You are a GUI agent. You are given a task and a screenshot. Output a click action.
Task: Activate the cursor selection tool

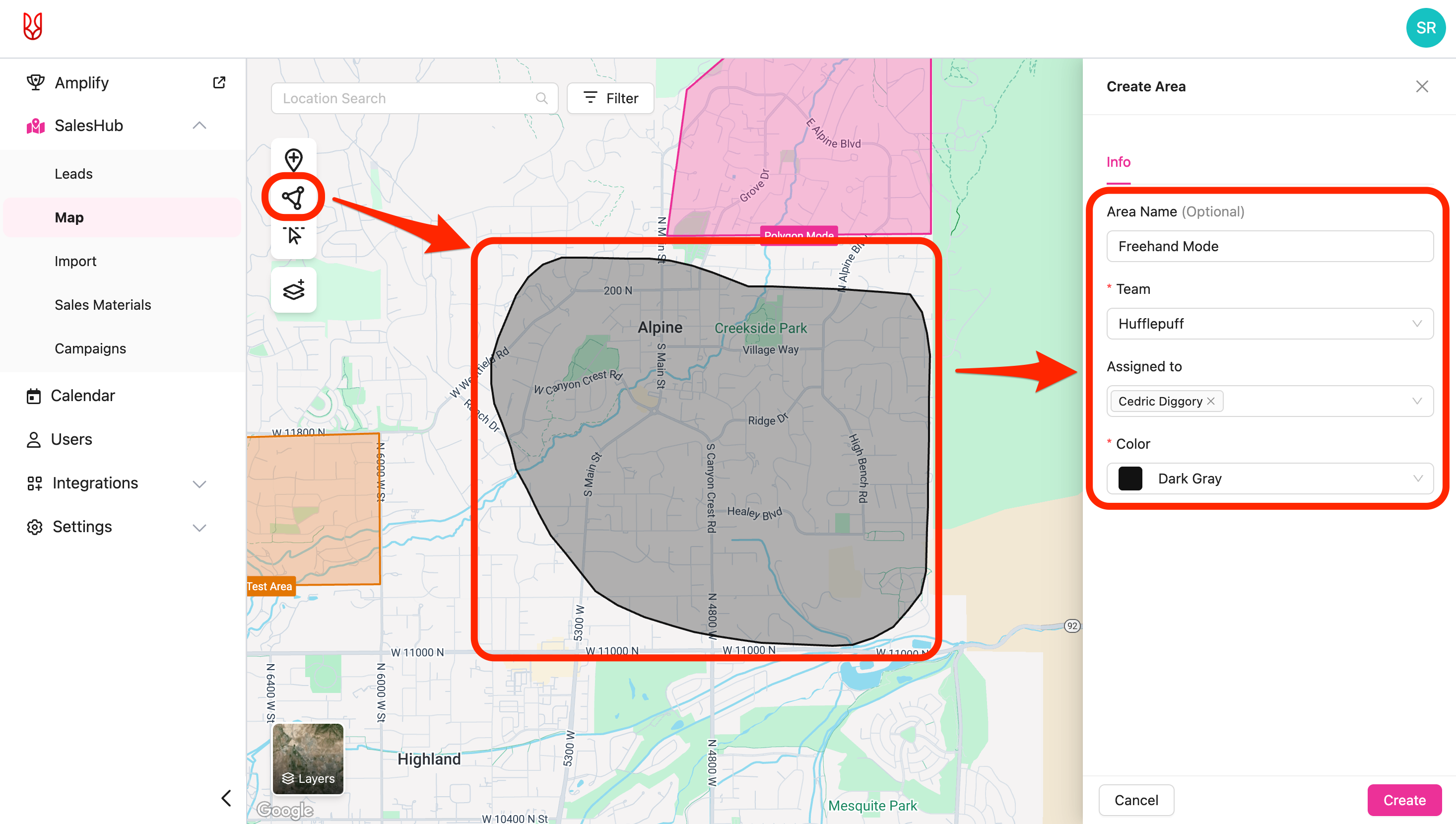coord(294,235)
